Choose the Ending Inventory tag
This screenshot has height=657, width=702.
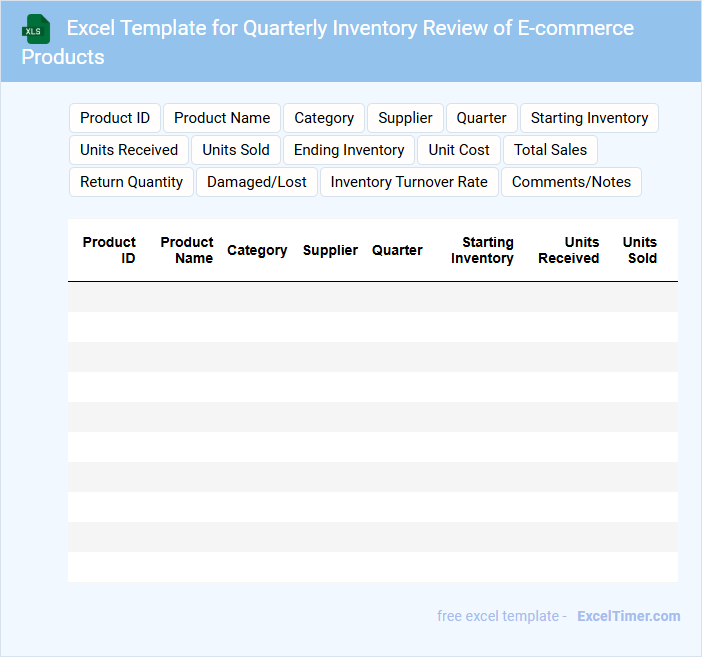[x=349, y=150]
